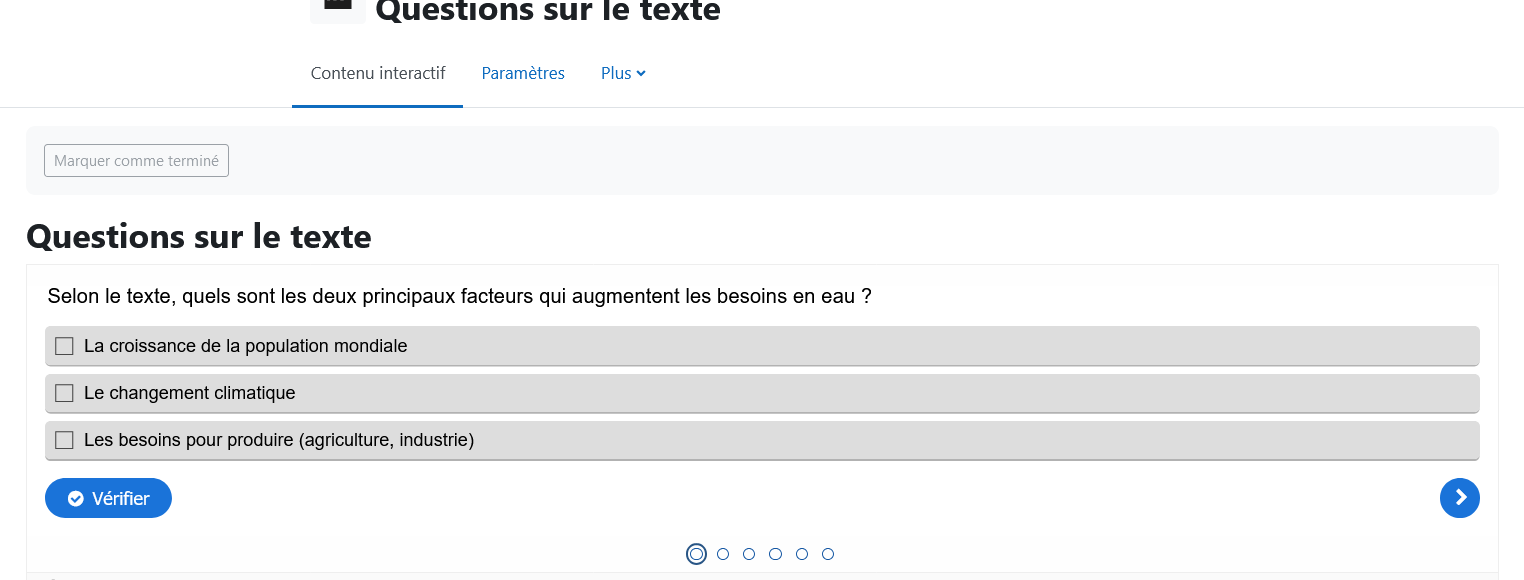
Task: Click the question text about besoins en eau
Action: (x=460, y=296)
